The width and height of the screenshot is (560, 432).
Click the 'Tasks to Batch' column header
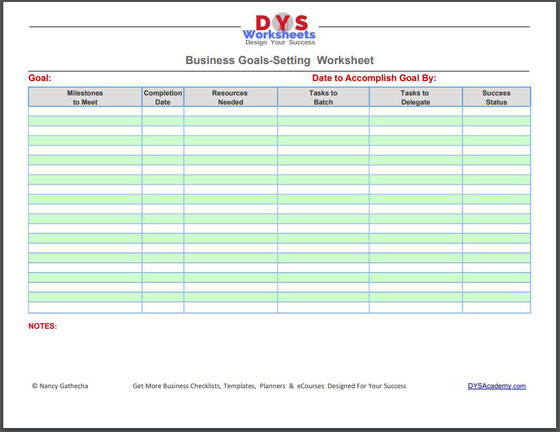click(x=323, y=97)
